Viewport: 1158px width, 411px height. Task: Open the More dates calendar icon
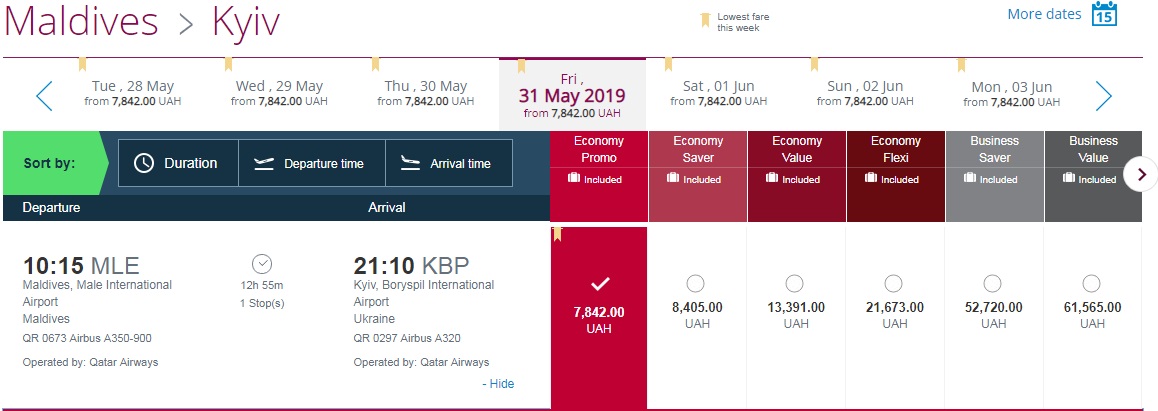pyautogui.click(x=1104, y=14)
